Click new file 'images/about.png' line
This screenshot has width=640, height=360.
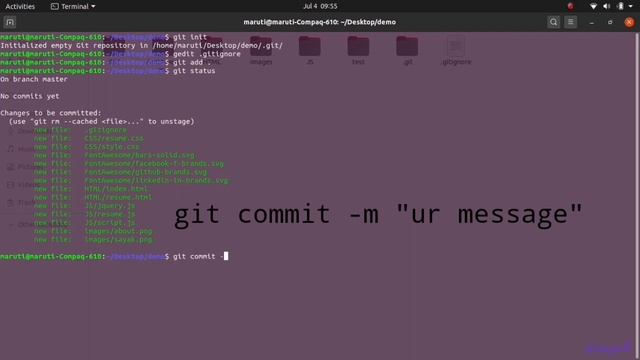pyautogui.click(x=93, y=231)
